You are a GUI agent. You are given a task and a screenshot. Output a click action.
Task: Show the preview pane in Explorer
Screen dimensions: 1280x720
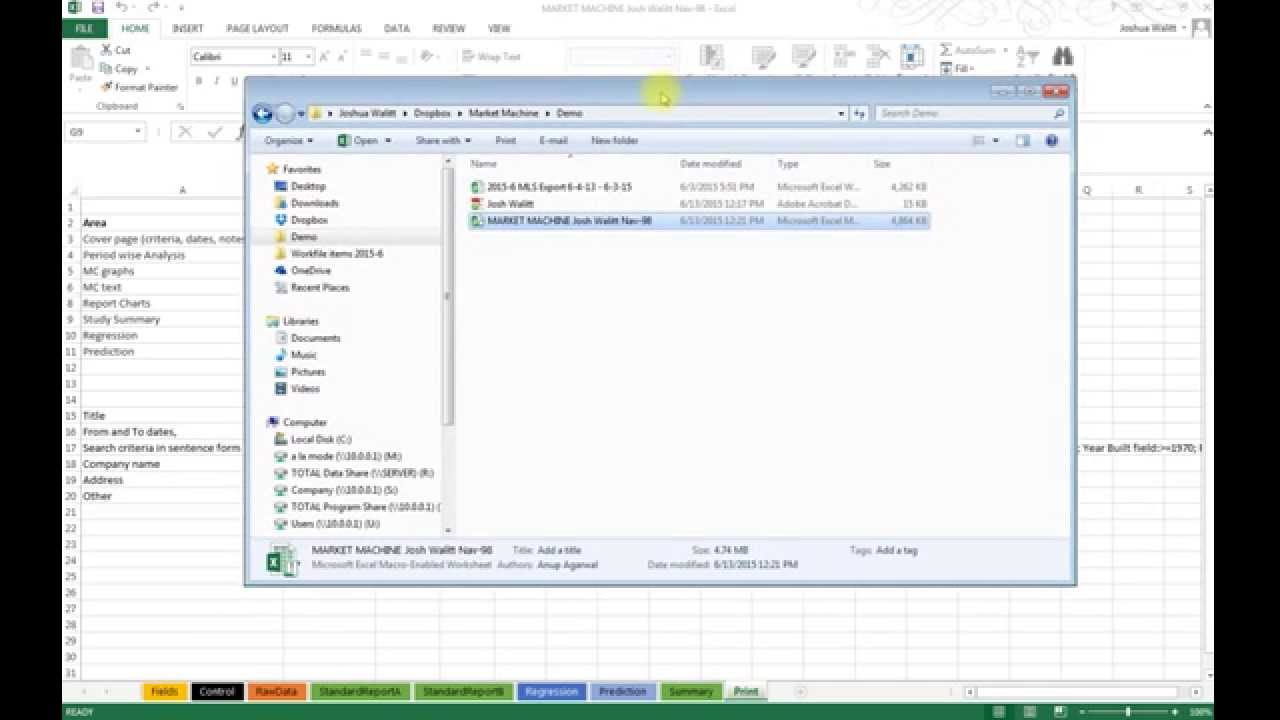[1022, 141]
